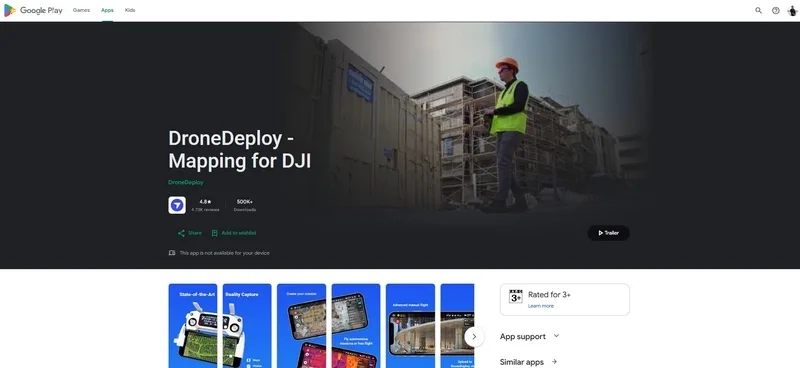Viewport: 800px width, 368px height.
Task: Open the Reality Capture screenshot
Action: pos(247,326)
